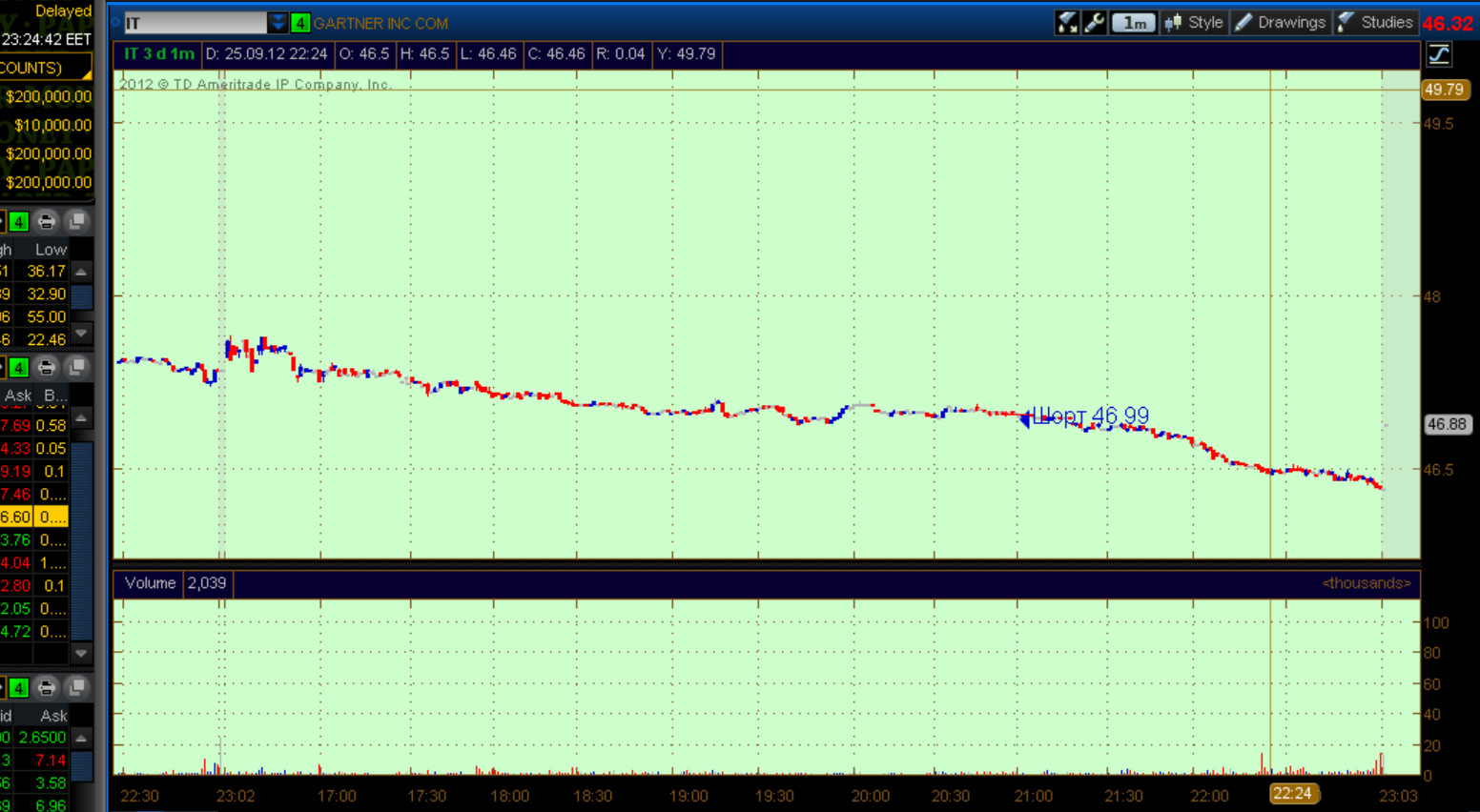
Task: Click the green link color 4 box by GARTNER
Action: pyautogui.click(x=300, y=23)
